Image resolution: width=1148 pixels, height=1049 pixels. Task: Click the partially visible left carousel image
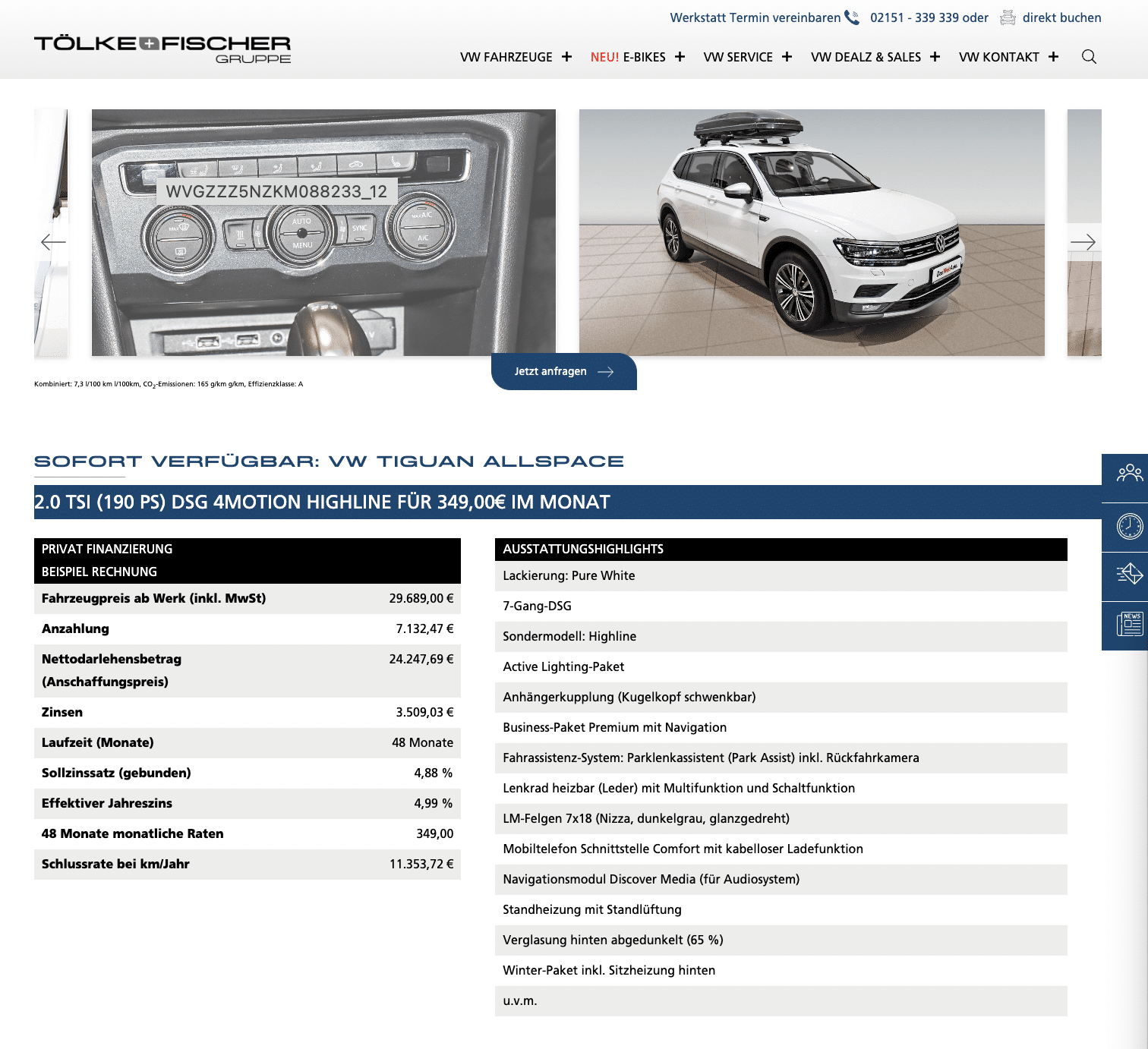tap(51, 232)
